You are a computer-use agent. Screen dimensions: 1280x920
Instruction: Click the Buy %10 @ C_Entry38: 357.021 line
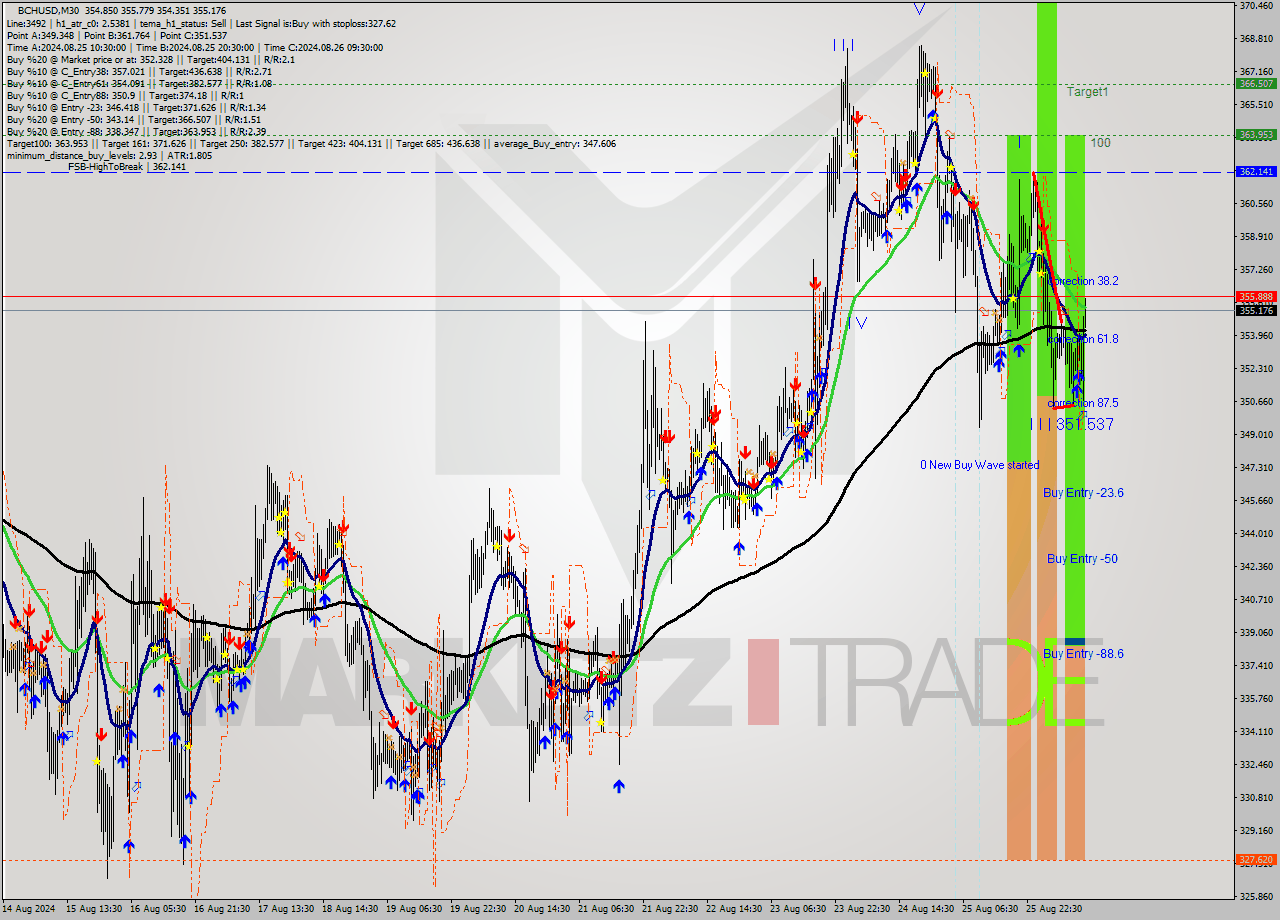point(138,71)
